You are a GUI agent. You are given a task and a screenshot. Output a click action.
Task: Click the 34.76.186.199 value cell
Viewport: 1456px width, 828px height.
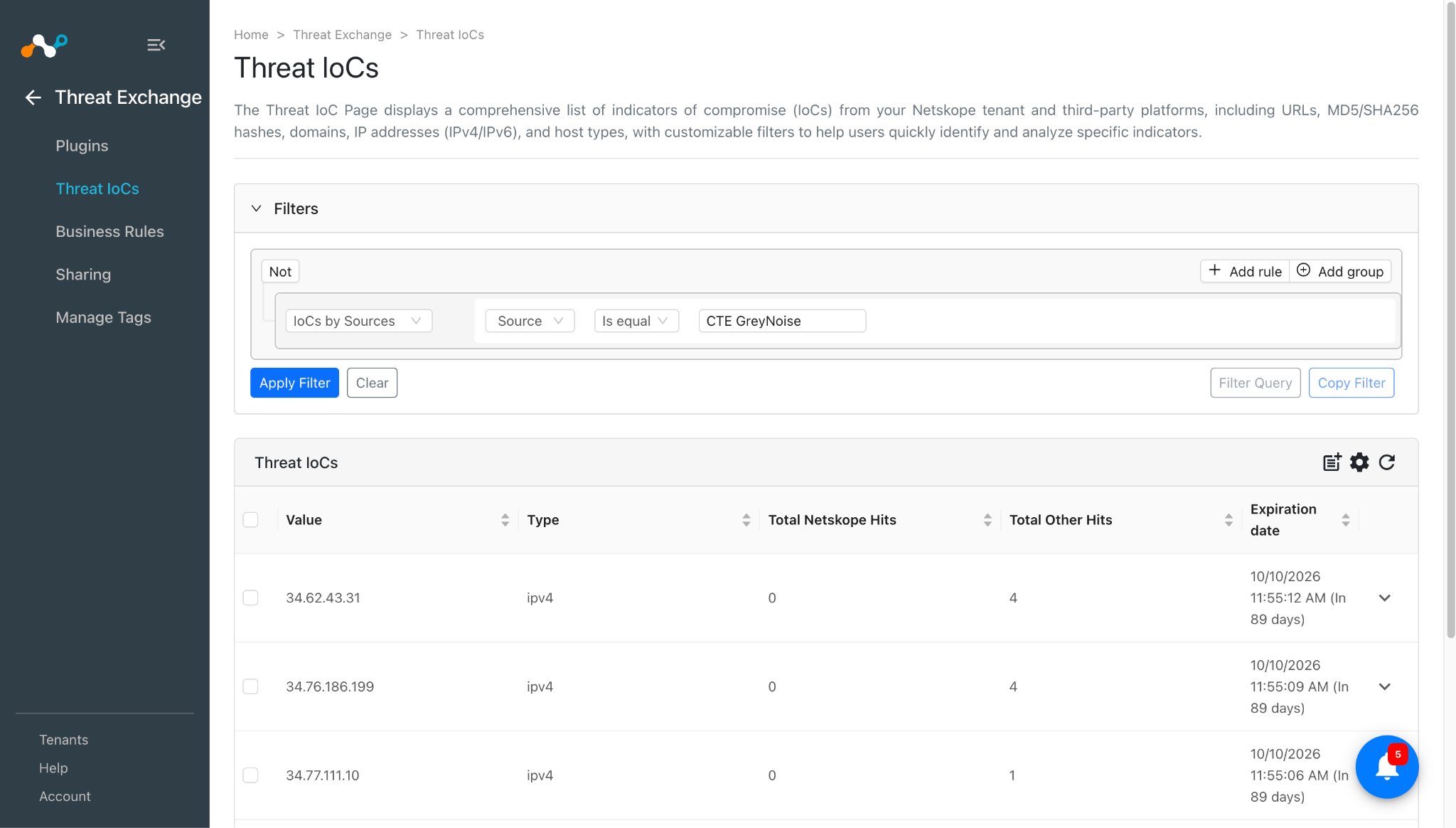(x=330, y=686)
